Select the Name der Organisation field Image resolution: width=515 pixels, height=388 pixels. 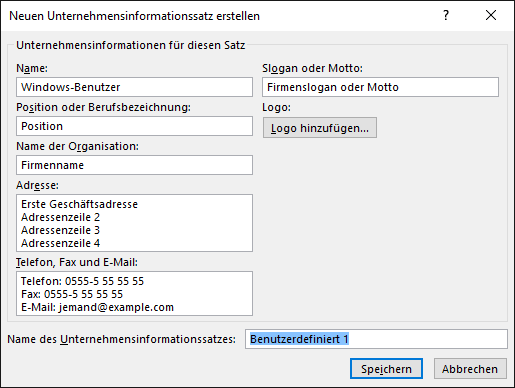134,165
